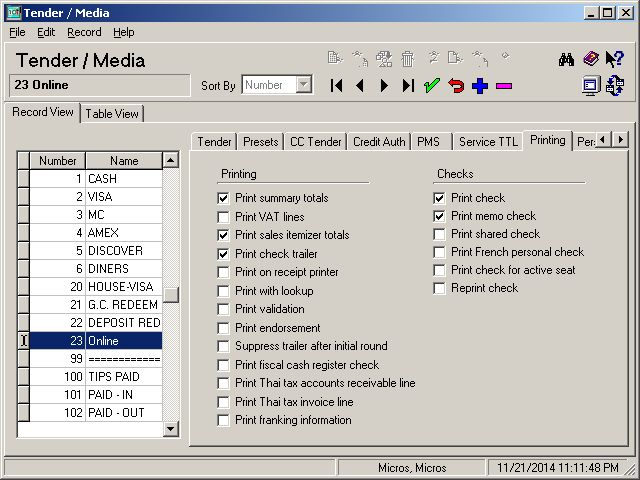Switch to the PMS tab
The height and width of the screenshot is (480, 640).
[x=432, y=142]
